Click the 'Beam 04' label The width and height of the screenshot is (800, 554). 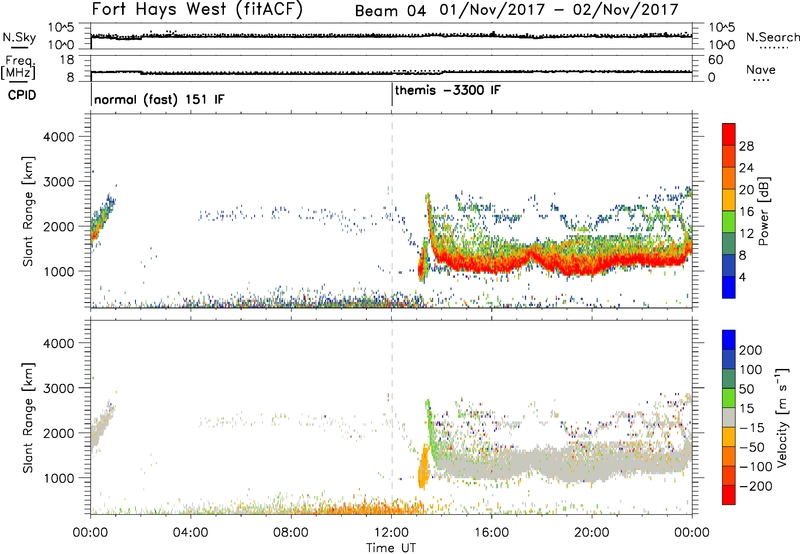tap(390, 11)
